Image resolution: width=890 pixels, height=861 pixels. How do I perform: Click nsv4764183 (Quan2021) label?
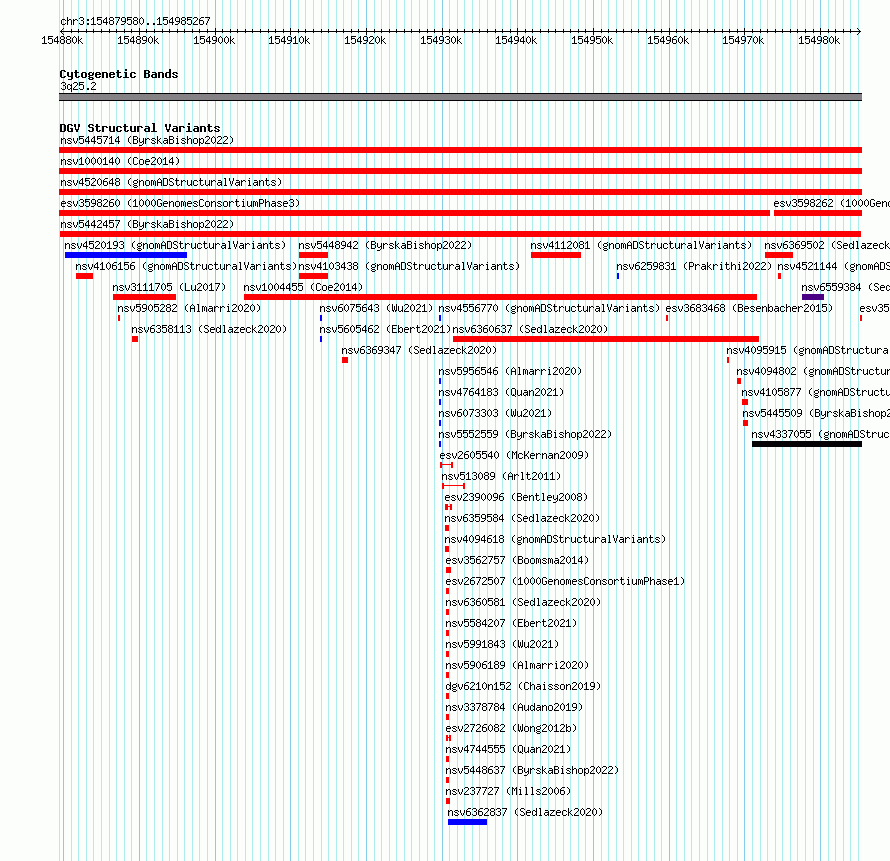[x=501, y=392]
